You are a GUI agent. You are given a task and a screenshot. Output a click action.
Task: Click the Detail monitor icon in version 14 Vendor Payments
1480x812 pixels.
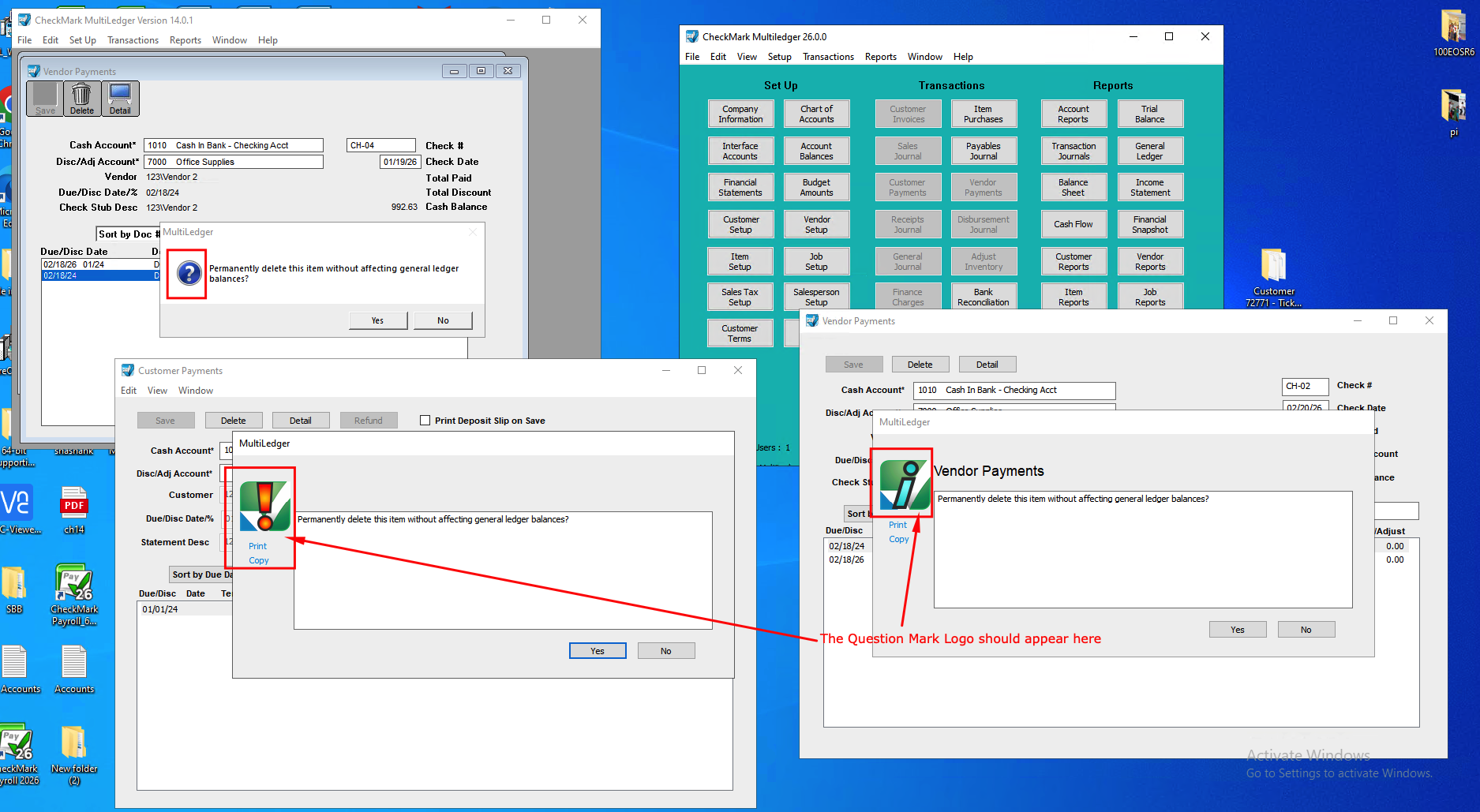pos(120,99)
